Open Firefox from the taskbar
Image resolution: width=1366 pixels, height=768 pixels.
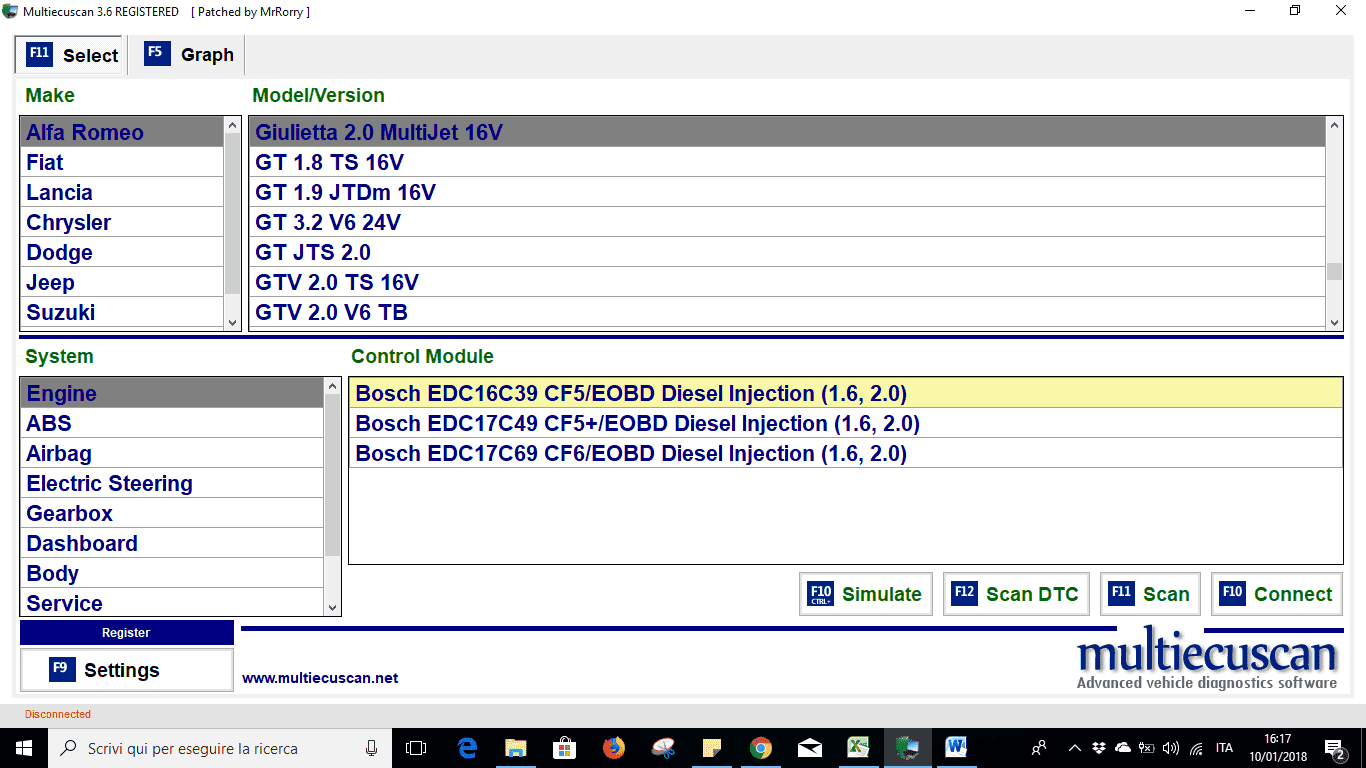click(613, 748)
